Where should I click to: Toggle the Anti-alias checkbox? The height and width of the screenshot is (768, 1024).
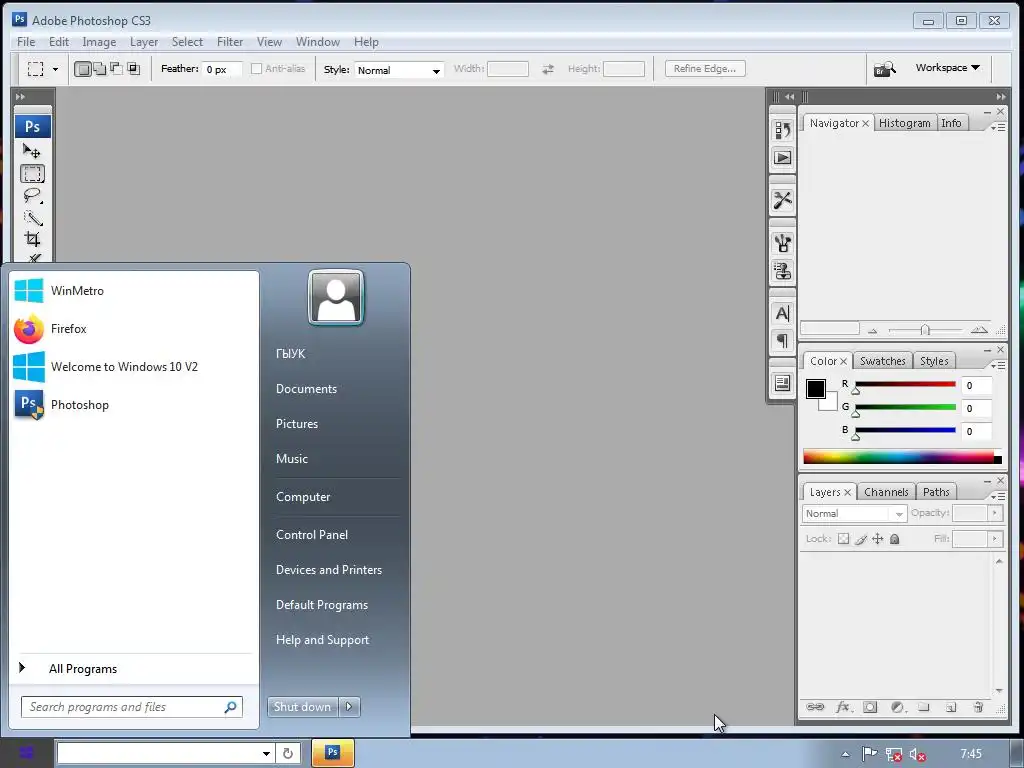(257, 69)
